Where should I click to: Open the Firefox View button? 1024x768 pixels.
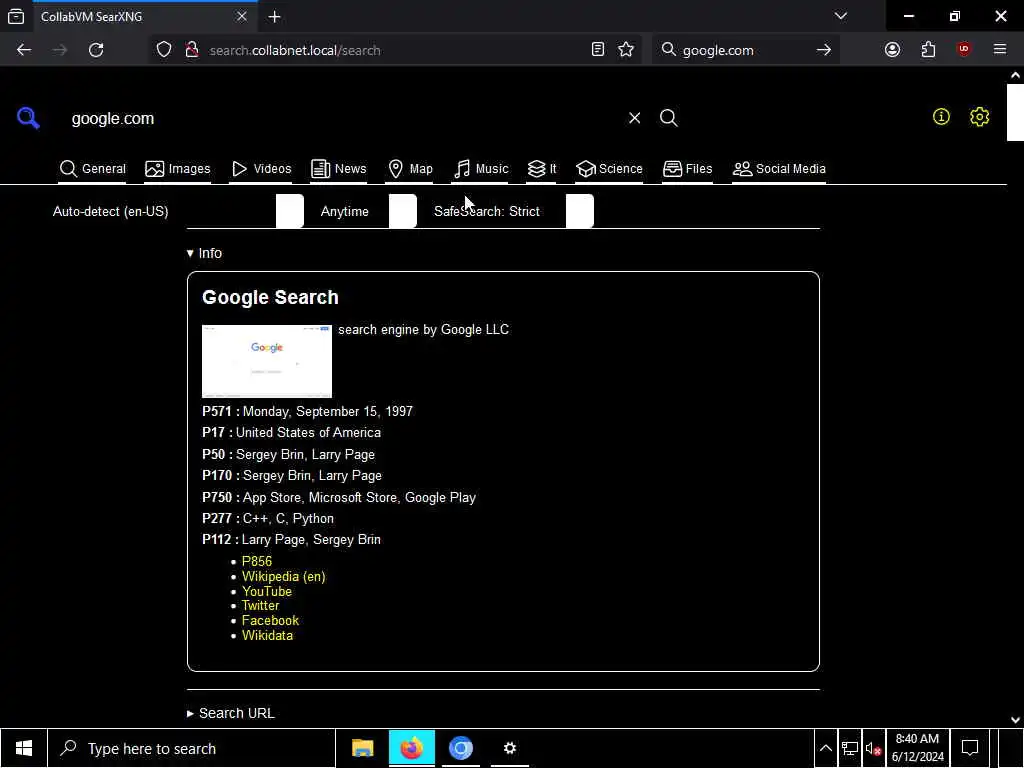pos(16,16)
